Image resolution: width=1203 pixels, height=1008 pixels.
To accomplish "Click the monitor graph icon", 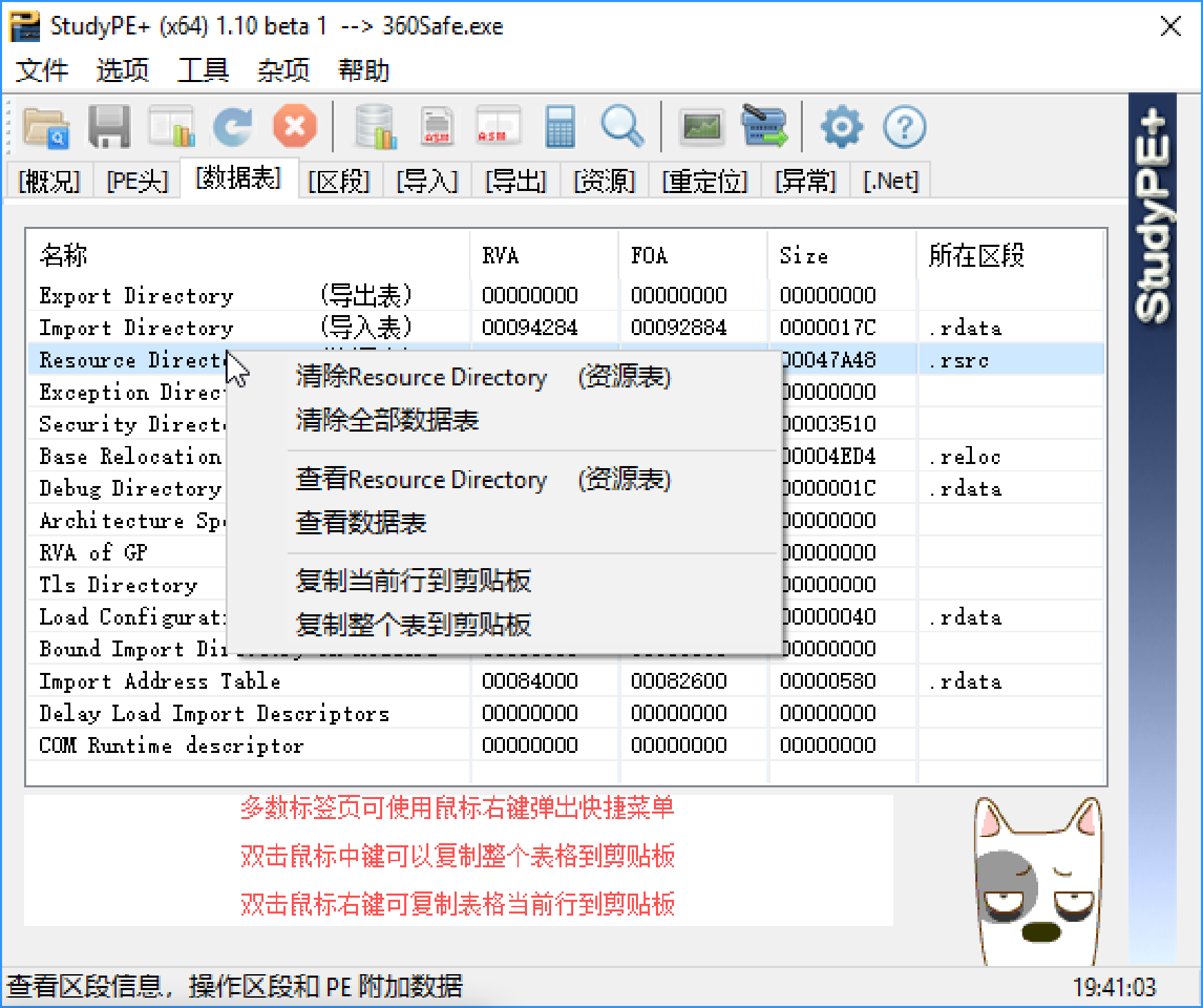I will (x=702, y=127).
